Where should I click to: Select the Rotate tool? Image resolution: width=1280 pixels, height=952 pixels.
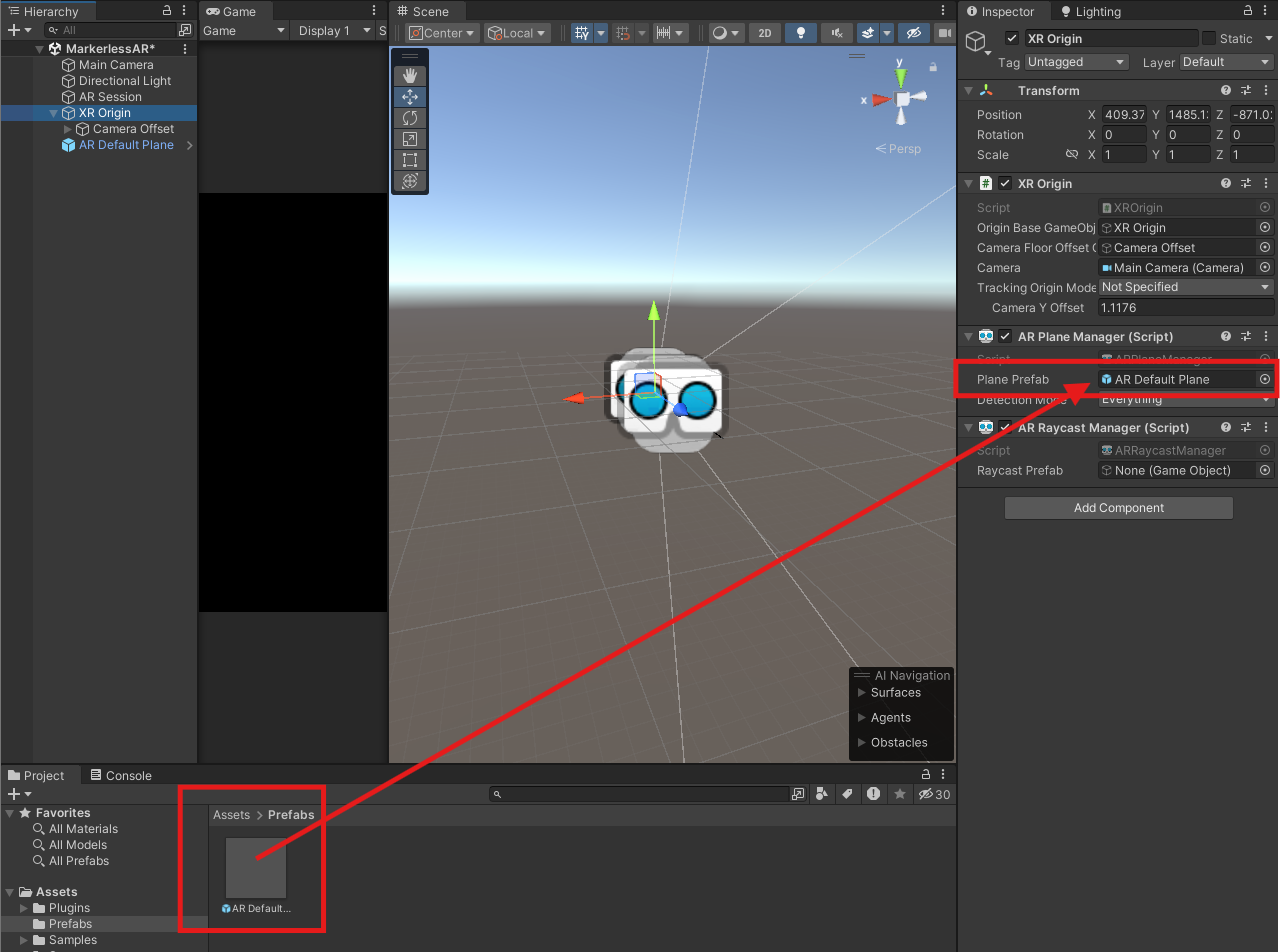[409, 118]
